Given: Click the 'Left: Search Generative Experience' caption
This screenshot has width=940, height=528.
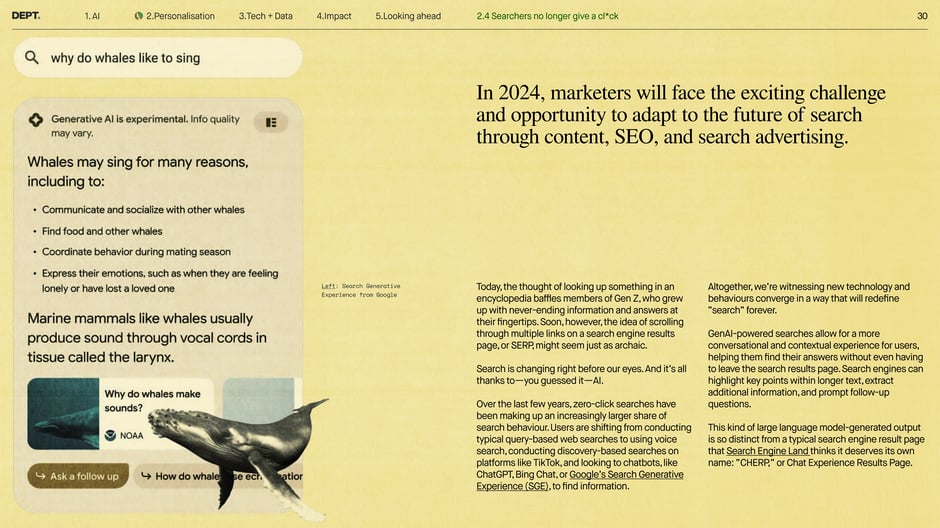Looking at the screenshot, I should point(361,290).
